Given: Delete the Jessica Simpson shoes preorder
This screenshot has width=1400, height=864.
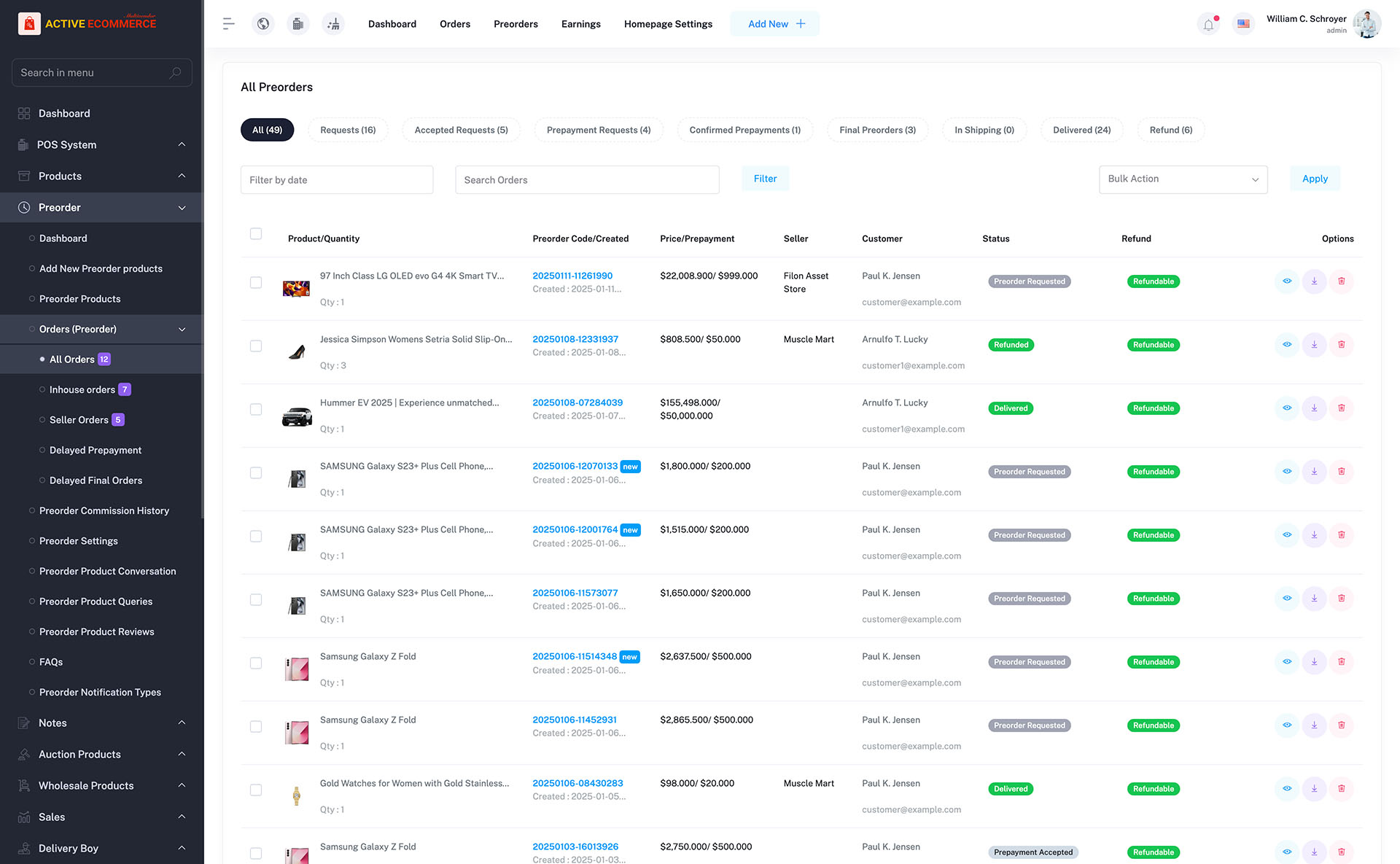Looking at the screenshot, I should click(x=1342, y=345).
